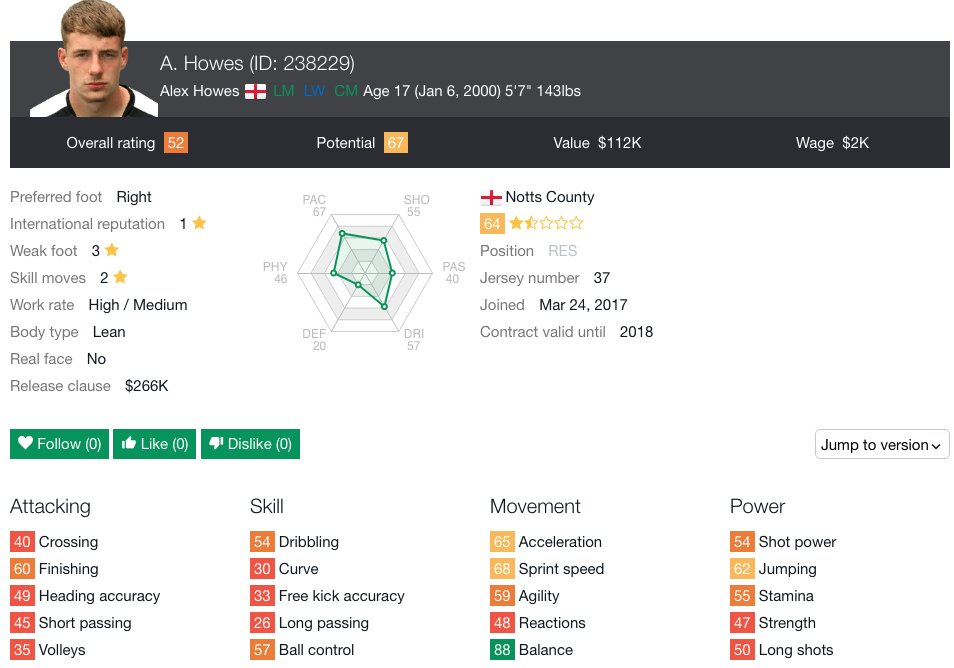
Task: Click the Jersey number 37 value
Action: (x=601, y=278)
